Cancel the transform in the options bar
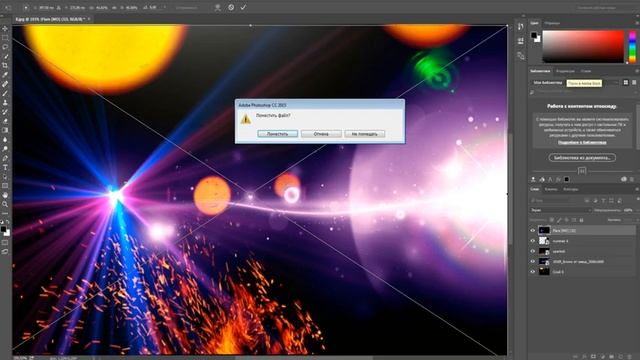 231,7
